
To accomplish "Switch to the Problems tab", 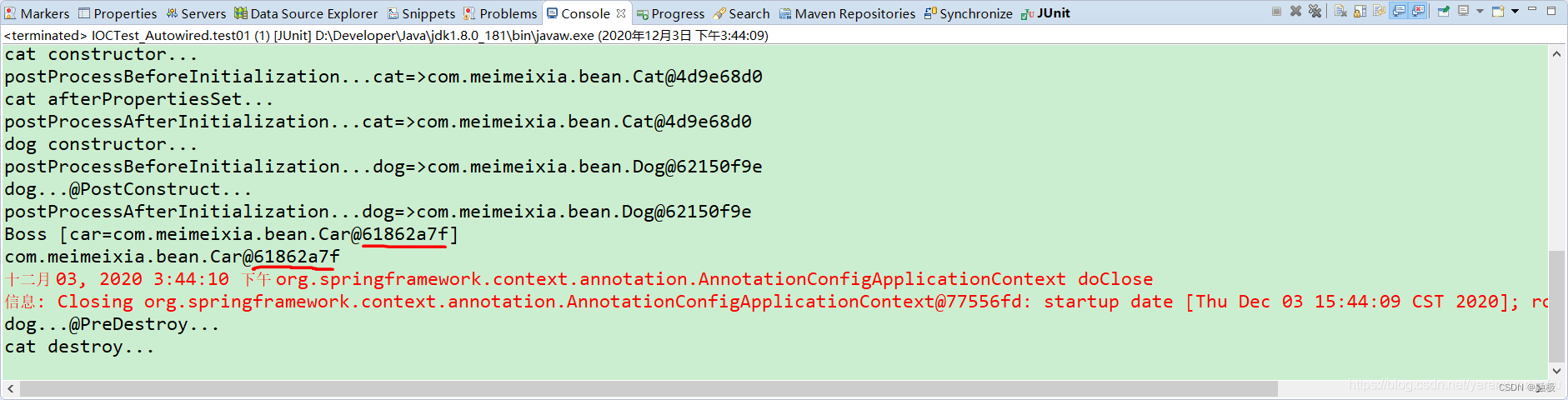I will pyautogui.click(x=500, y=13).
